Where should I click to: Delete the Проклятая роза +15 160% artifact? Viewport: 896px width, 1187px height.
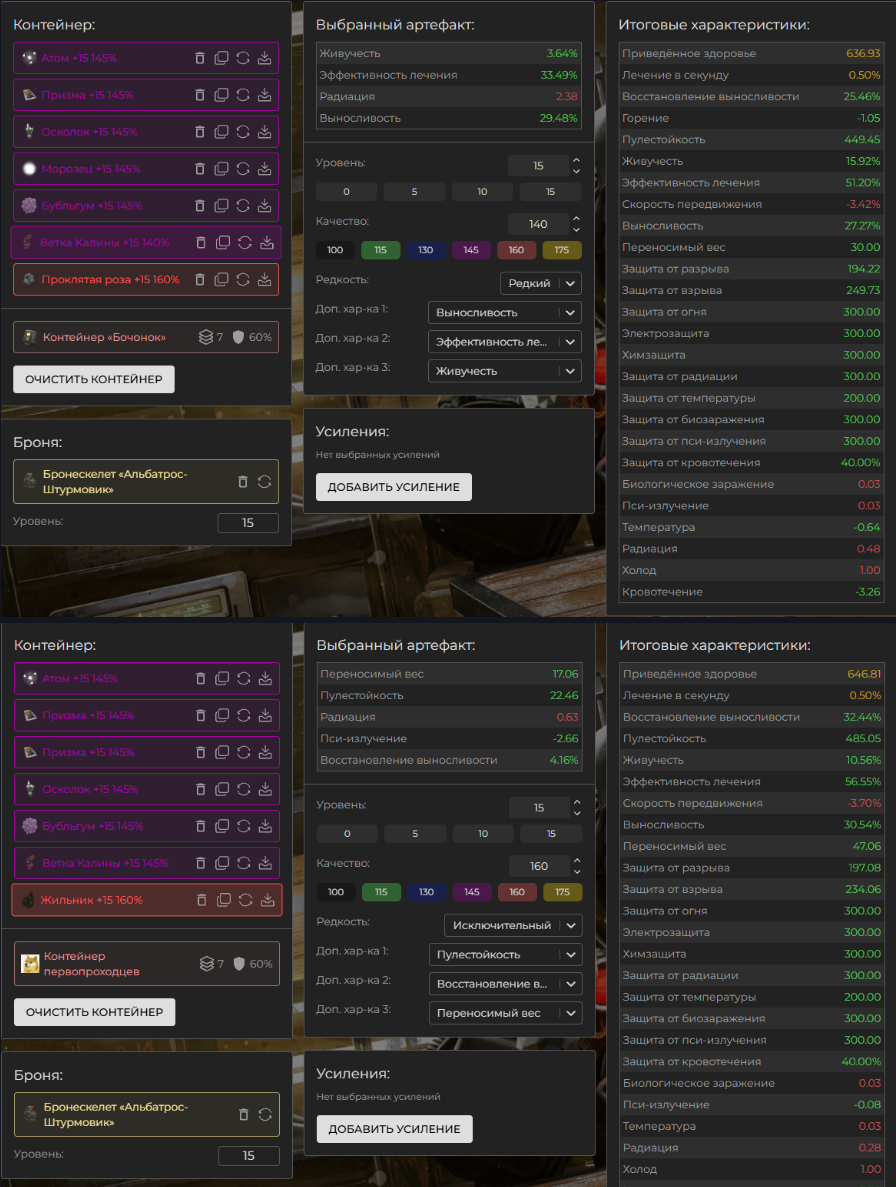point(200,279)
